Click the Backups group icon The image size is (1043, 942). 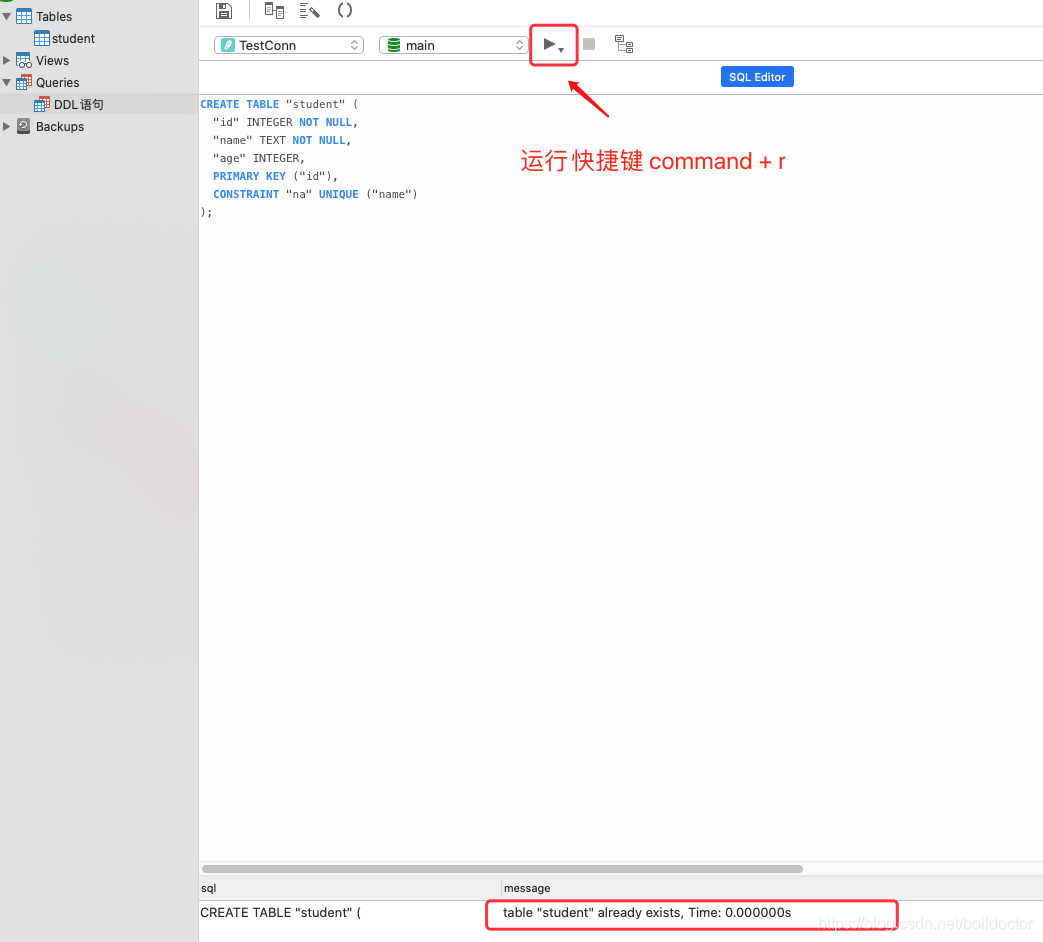click(x=23, y=126)
